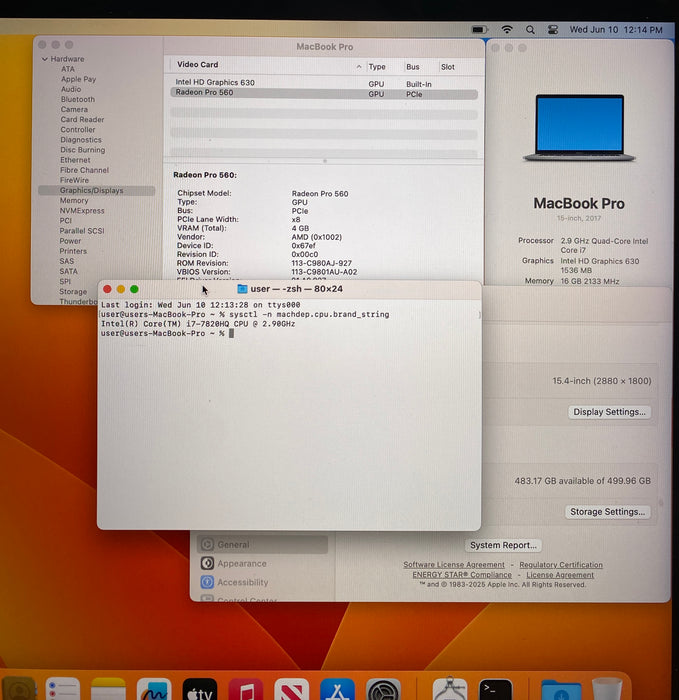Viewport: 679px width, 700px height.
Task: Open Storage Settings in About window
Action: click(608, 512)
